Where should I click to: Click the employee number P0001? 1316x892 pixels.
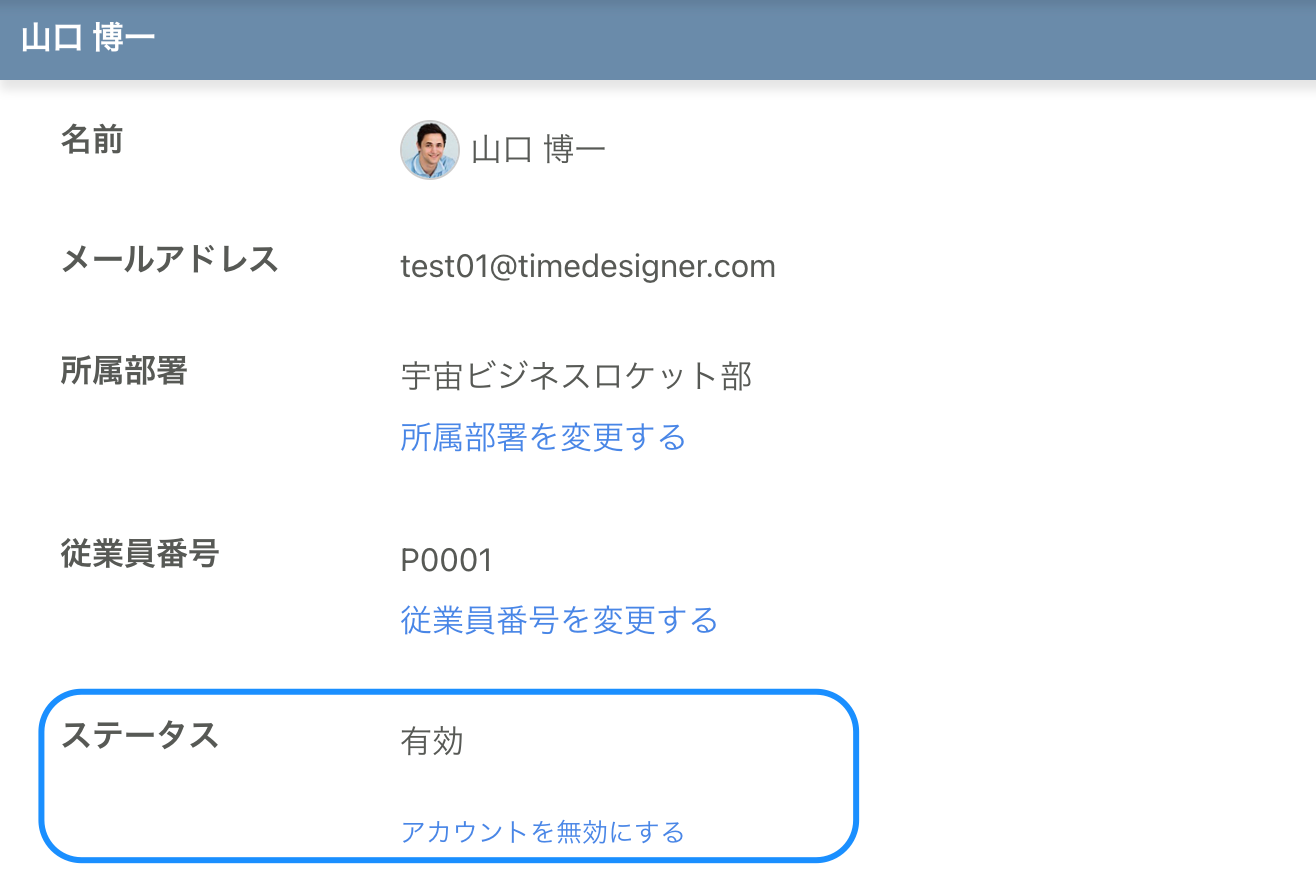(x=446, y=560)
